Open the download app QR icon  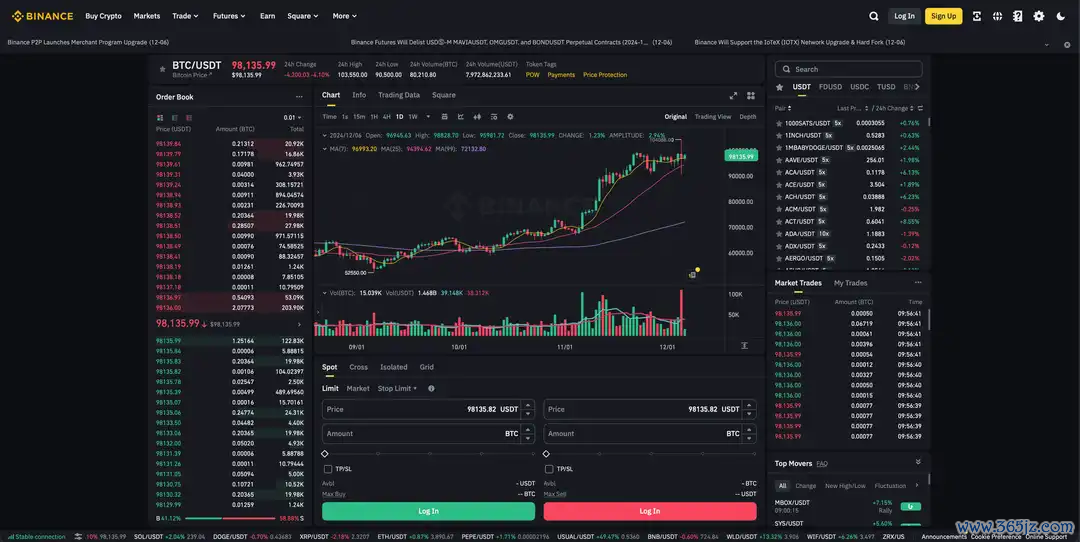[x=977, y=16]
